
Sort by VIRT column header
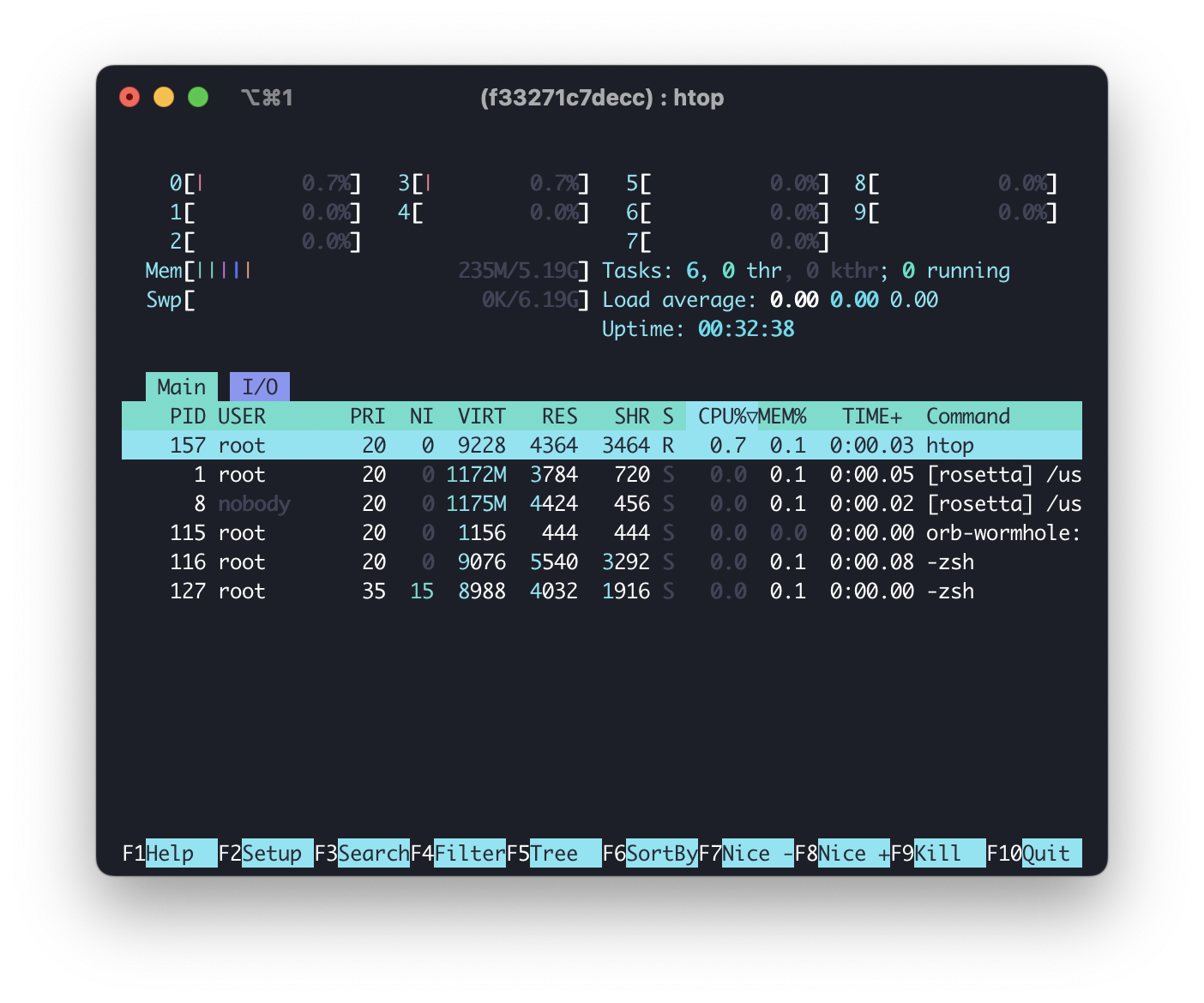click(481, 416)
